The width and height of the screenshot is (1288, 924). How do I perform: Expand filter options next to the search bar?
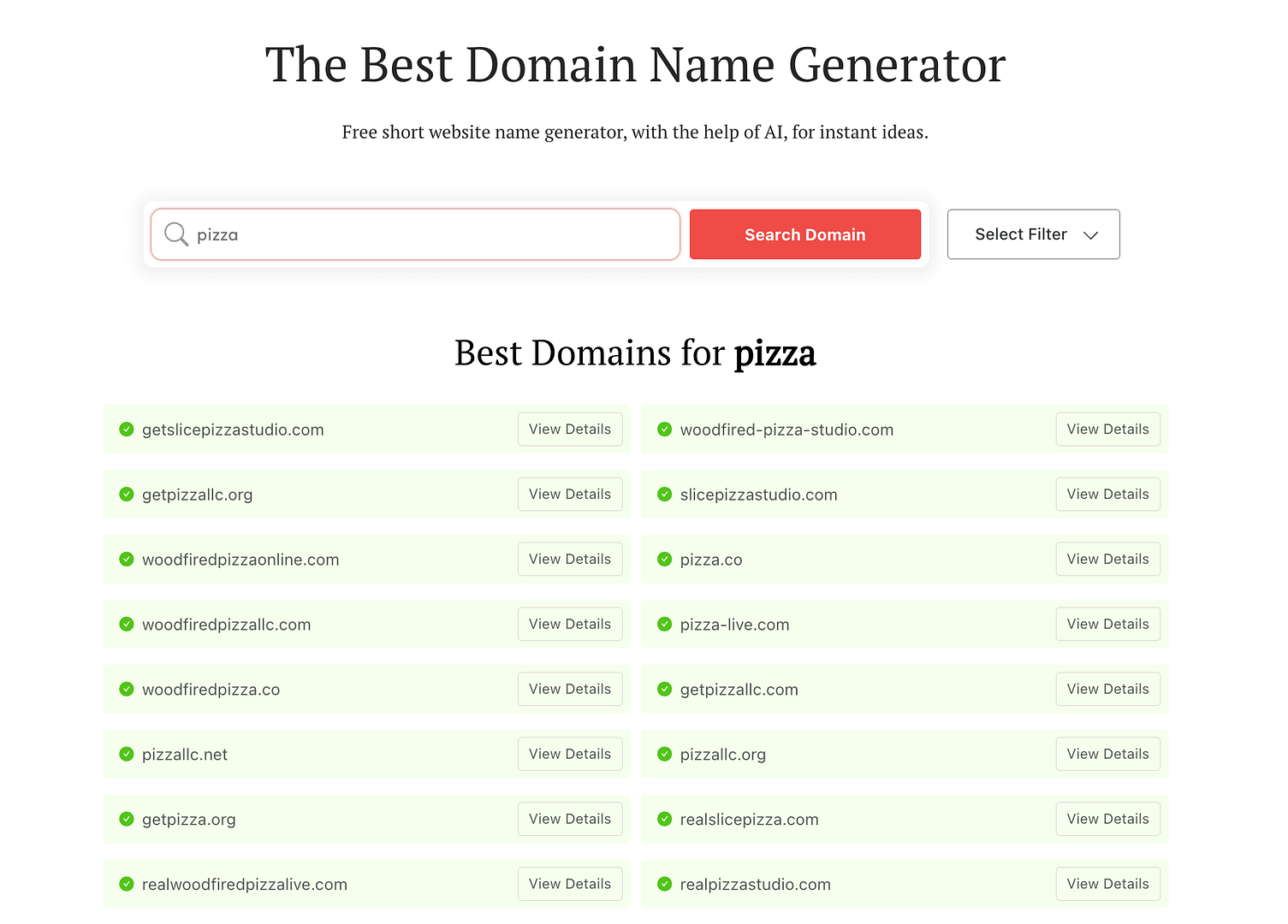(1033, 234)
